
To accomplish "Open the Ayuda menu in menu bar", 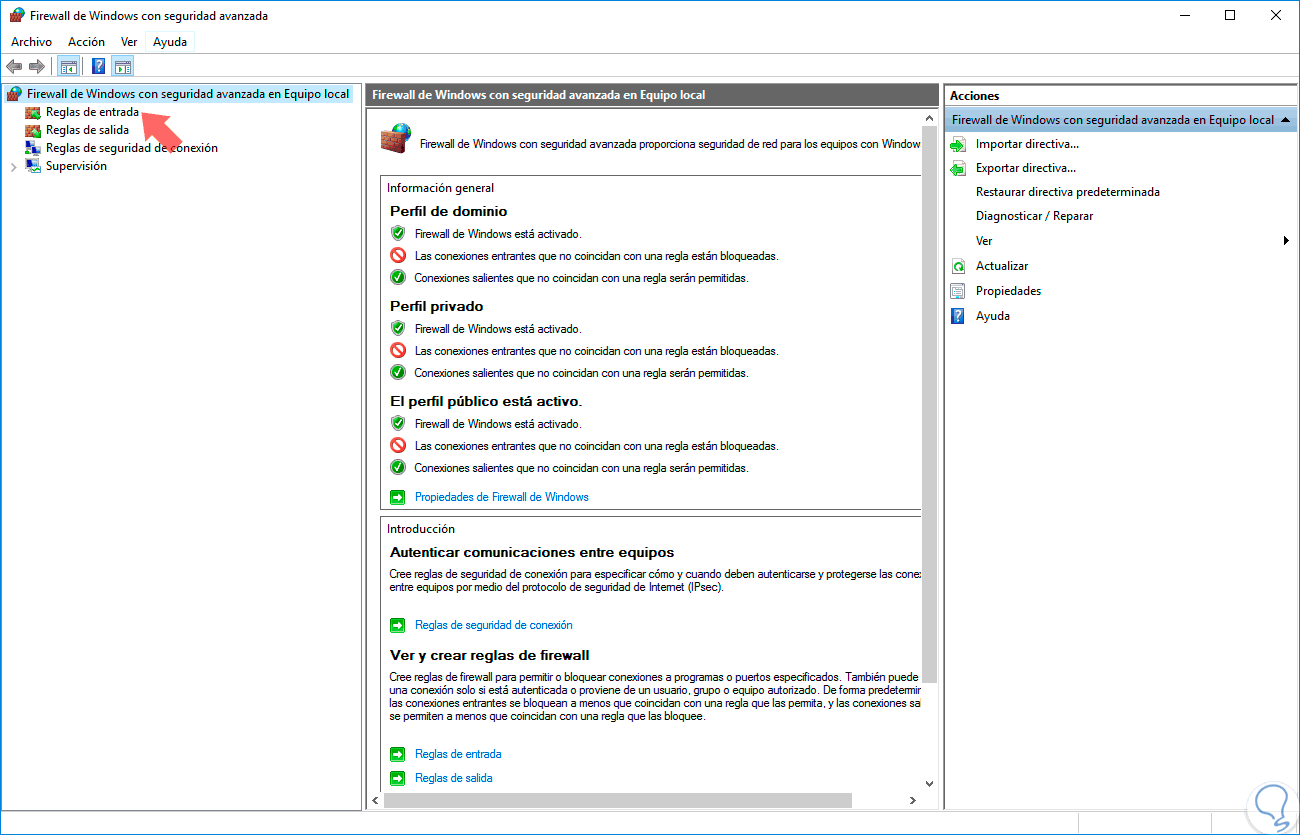I will pos(170,42).
